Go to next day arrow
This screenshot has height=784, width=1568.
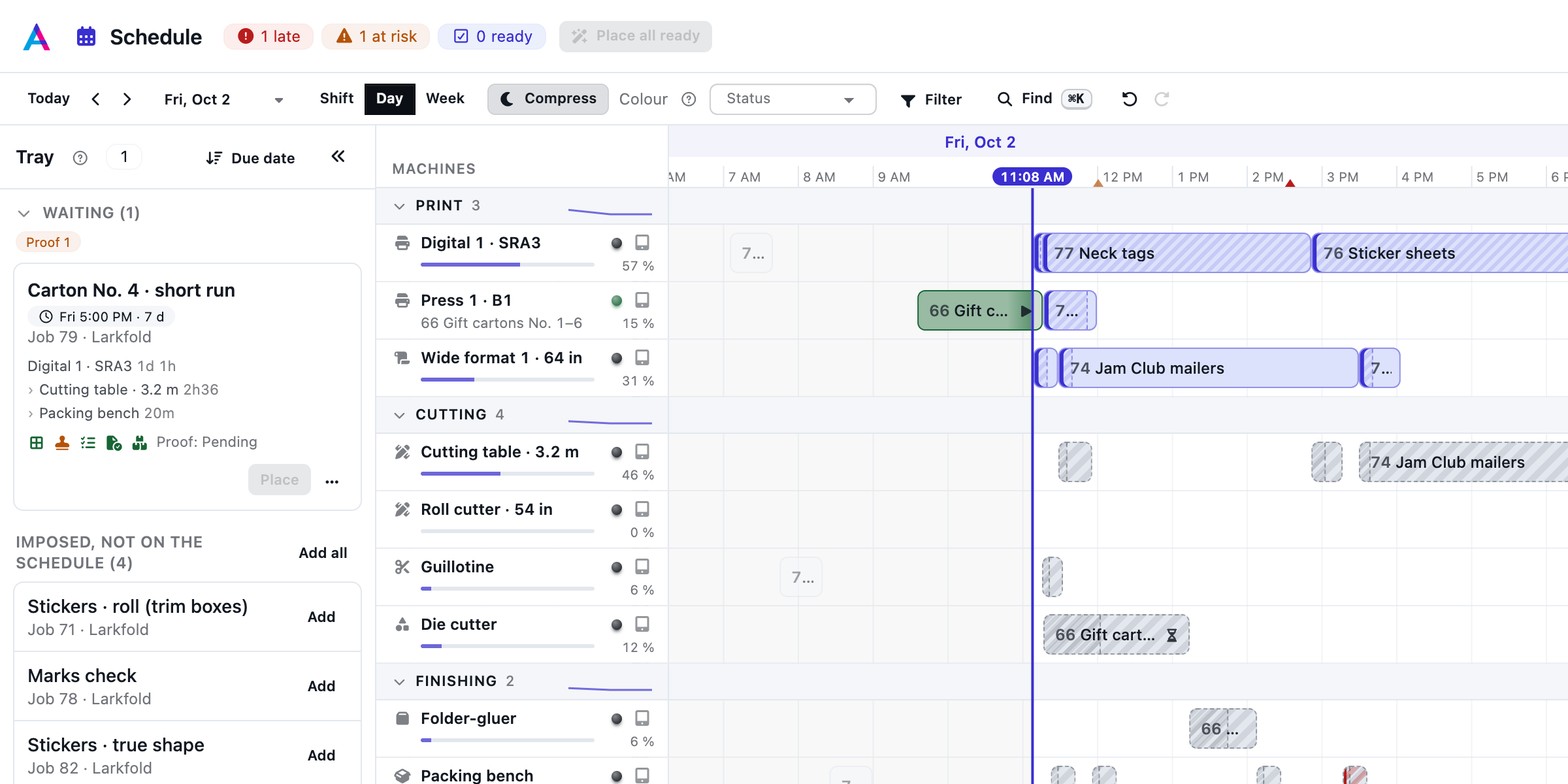click(x=127, y=99)
